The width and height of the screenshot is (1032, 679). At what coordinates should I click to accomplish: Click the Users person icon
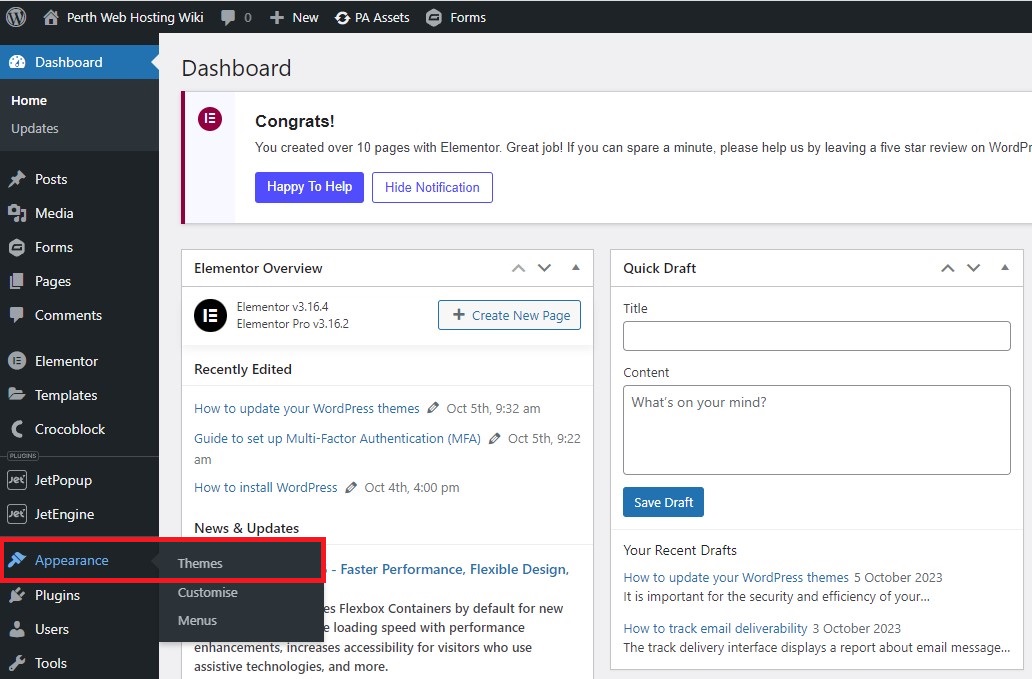coord(17,629)
